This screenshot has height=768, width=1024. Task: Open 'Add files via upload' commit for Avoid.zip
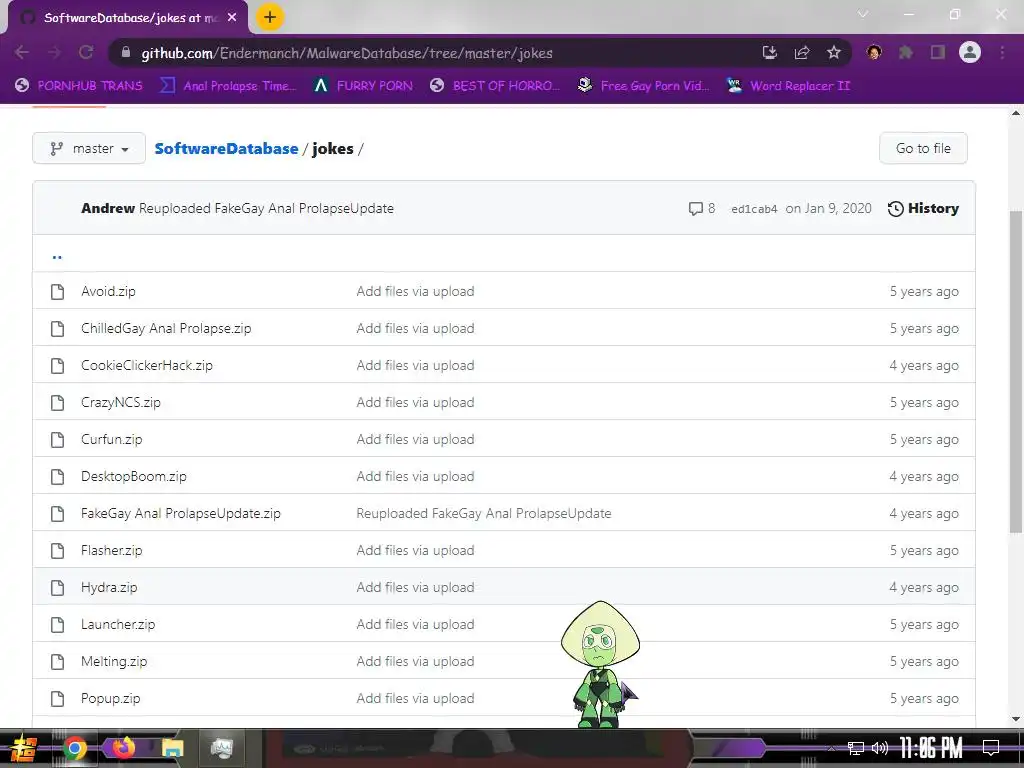pos(415,291)
